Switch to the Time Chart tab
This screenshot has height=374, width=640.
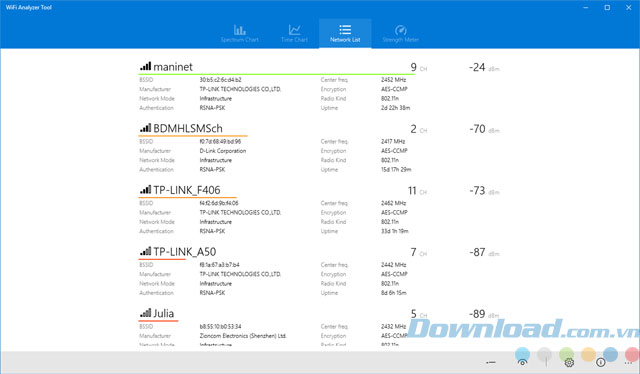294,33
